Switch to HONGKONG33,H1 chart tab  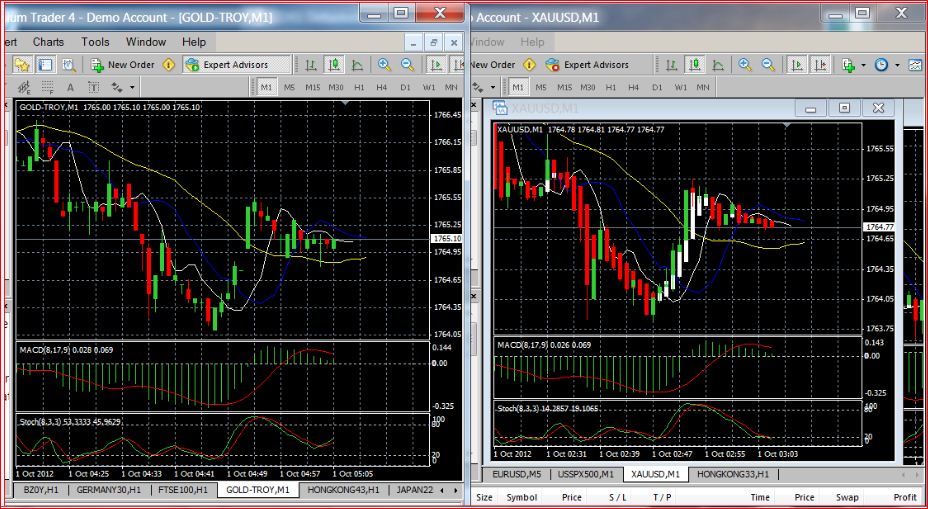tap(733, 474)
